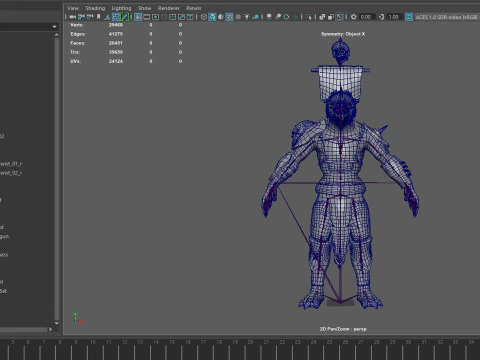480x360 pixels.
Task: Click the Grease Pencil icon
Action: click(125, 17)
